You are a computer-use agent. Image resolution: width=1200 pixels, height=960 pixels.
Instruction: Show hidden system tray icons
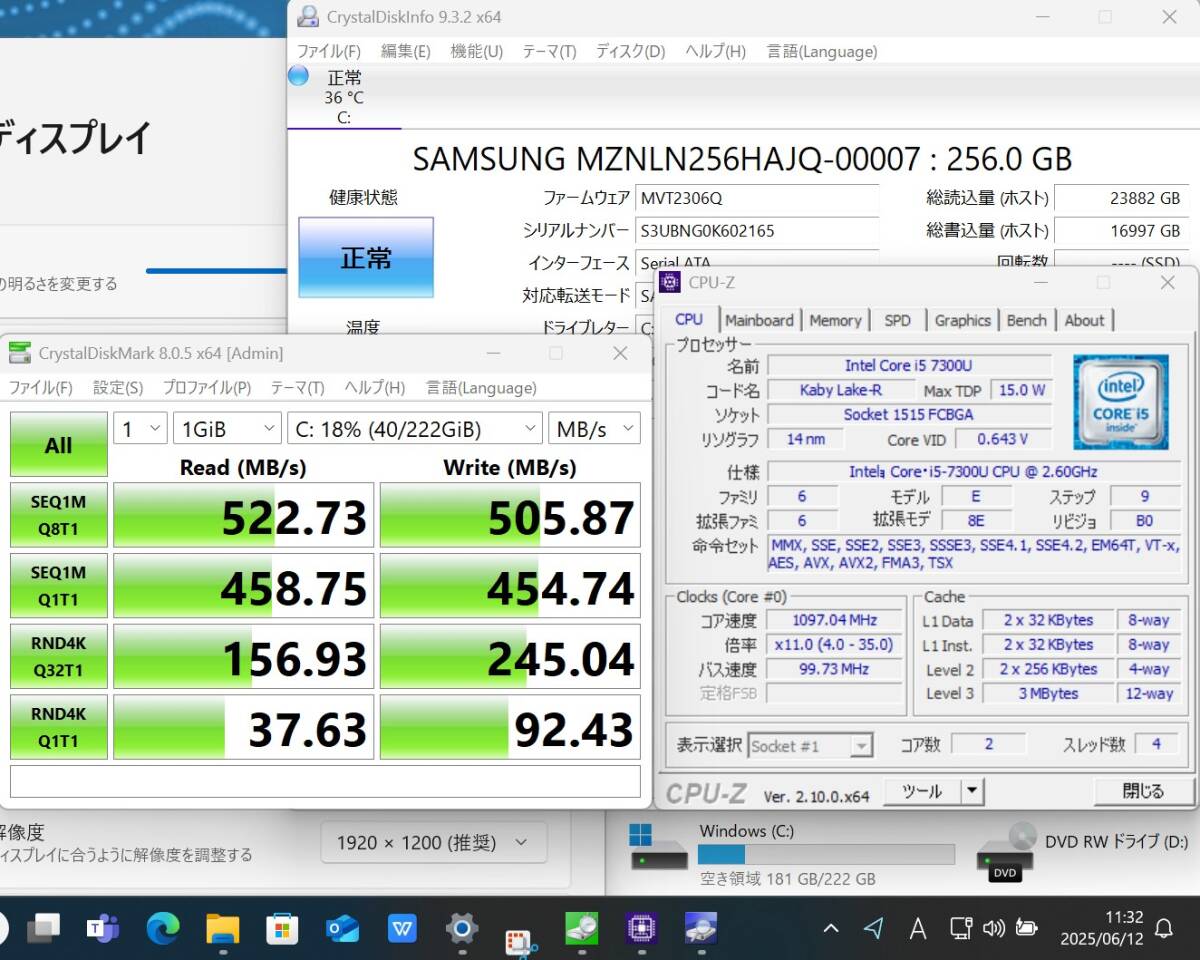[x=830, y=929]
